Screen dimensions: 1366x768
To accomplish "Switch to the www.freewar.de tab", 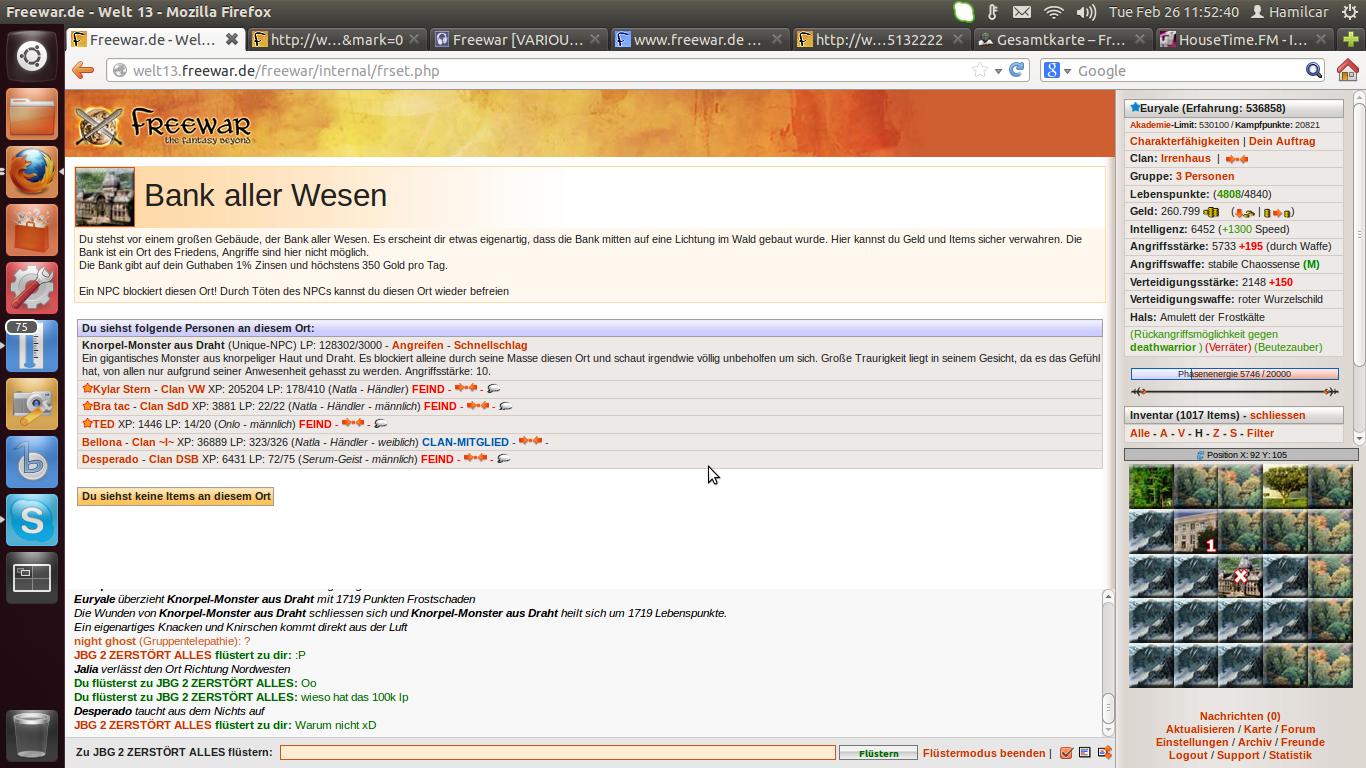I will point(699,40).
